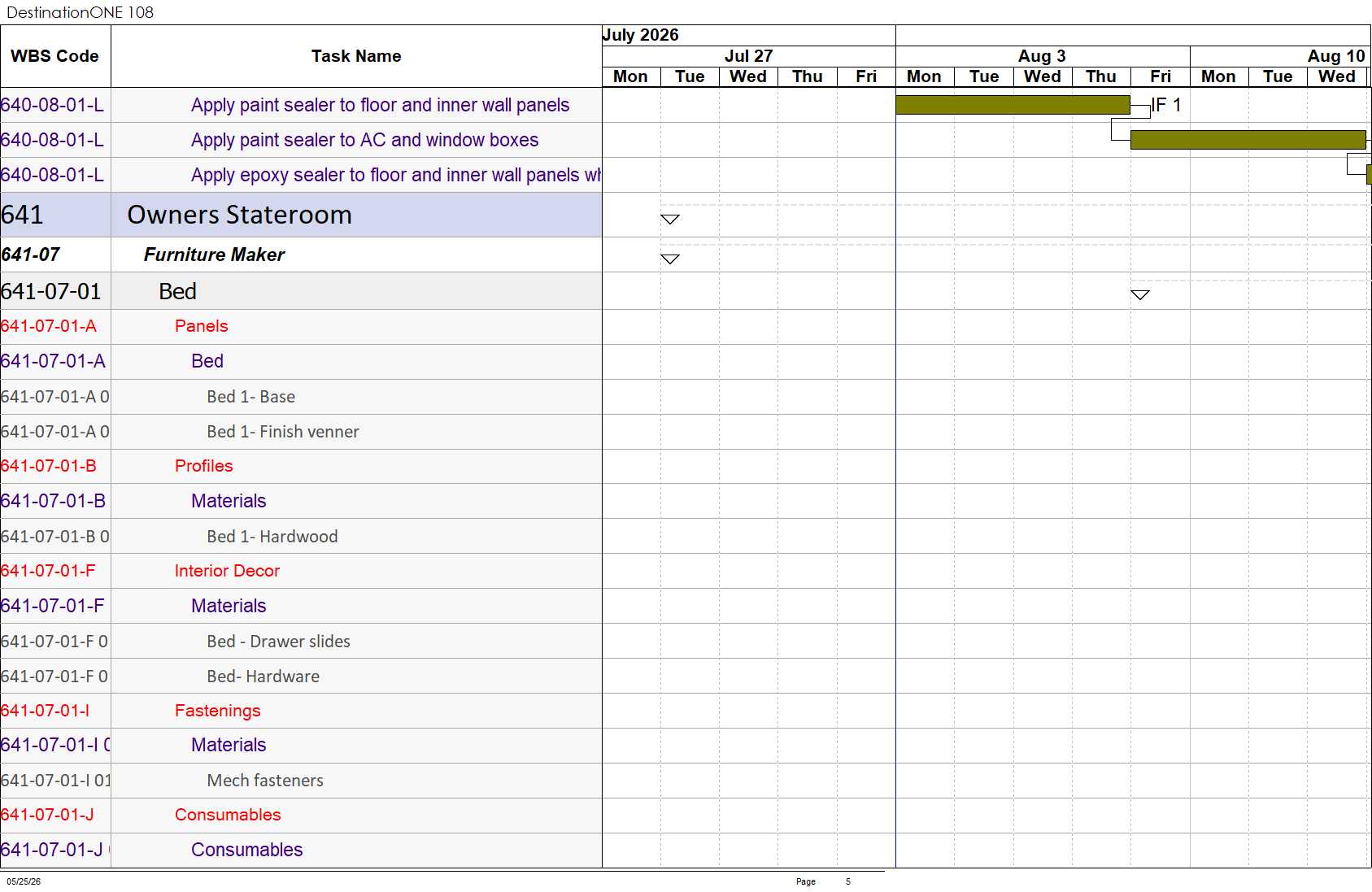Click the Task Name column header

pos(356,56)
